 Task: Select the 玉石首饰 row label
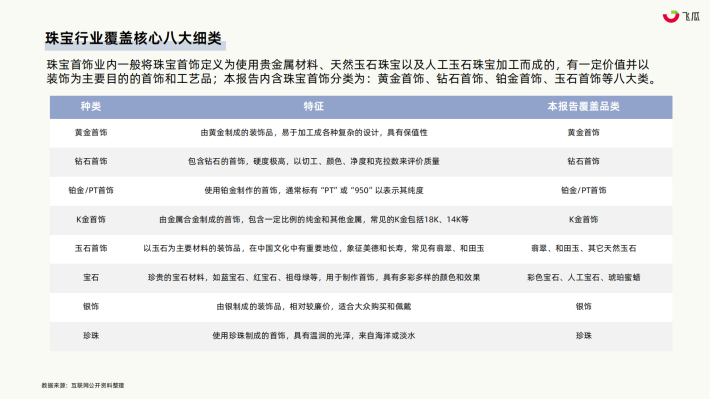91,248
